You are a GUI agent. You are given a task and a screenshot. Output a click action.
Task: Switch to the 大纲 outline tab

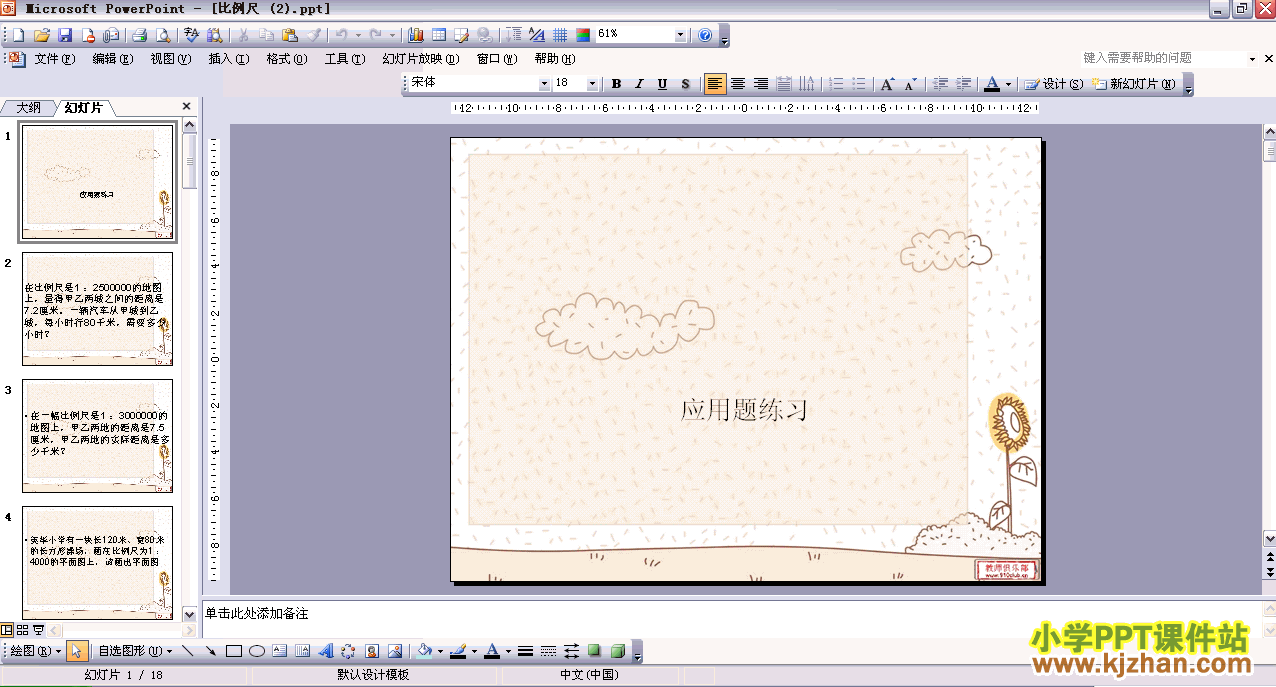point(28,107)
